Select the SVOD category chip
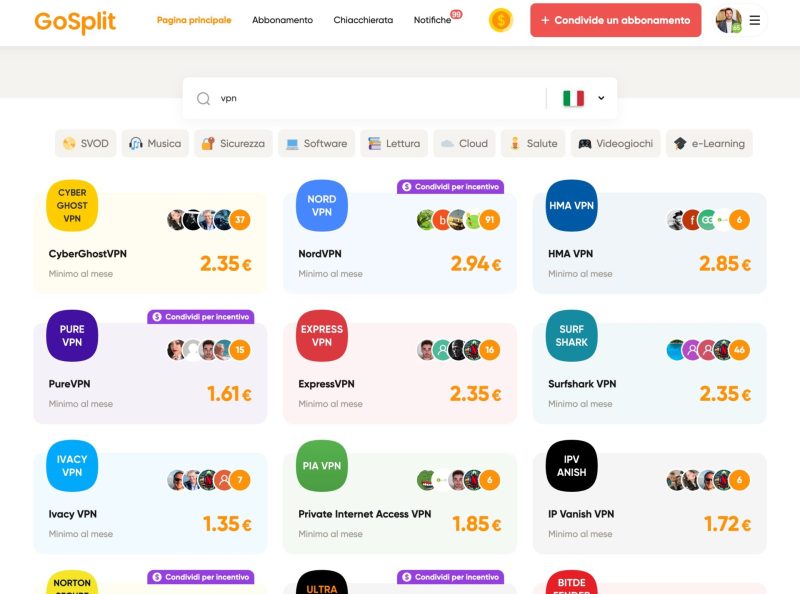800x594 pixels. click(x=85, y=143)
